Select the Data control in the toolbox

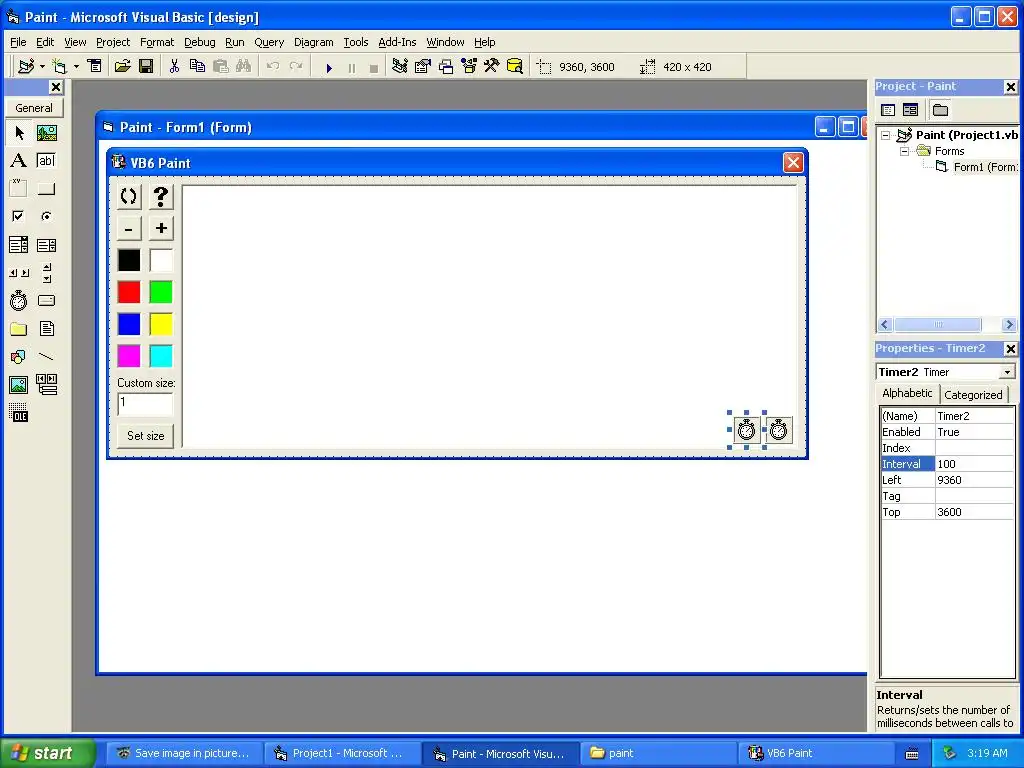point(46,385)
